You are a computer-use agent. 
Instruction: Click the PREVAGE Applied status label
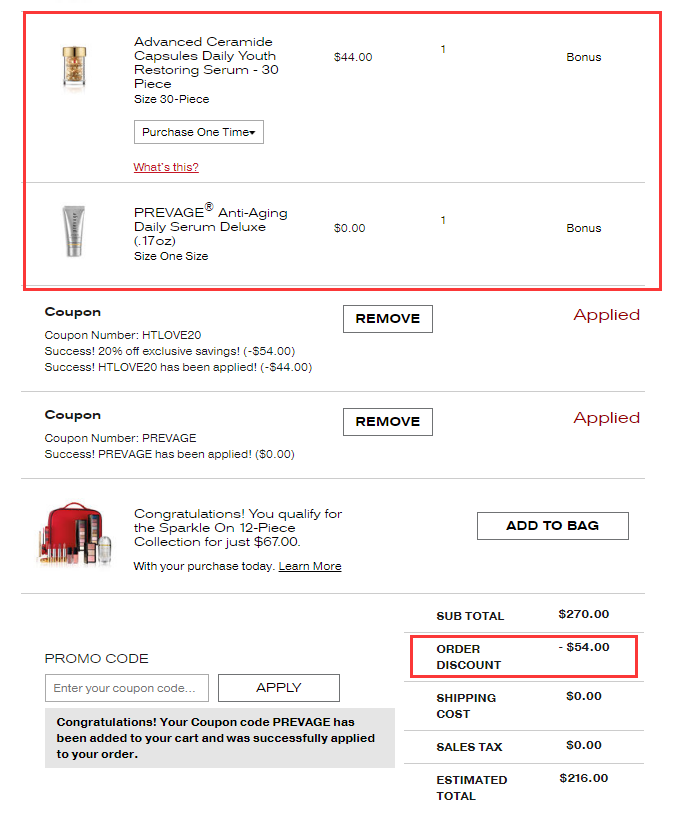click(606, 417)
